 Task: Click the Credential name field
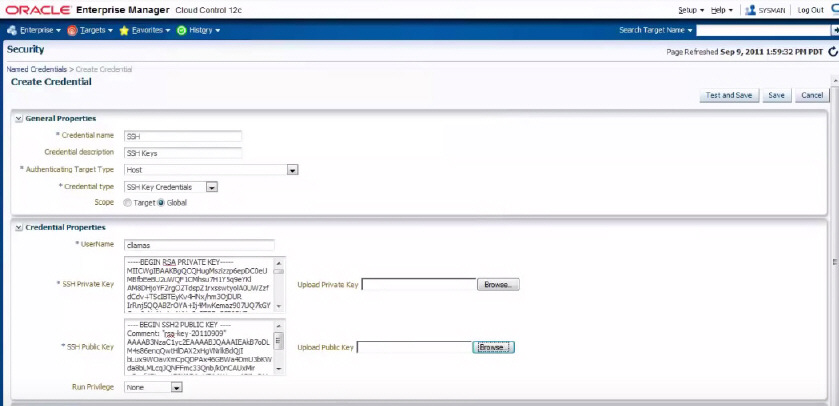tap(183, 136)
